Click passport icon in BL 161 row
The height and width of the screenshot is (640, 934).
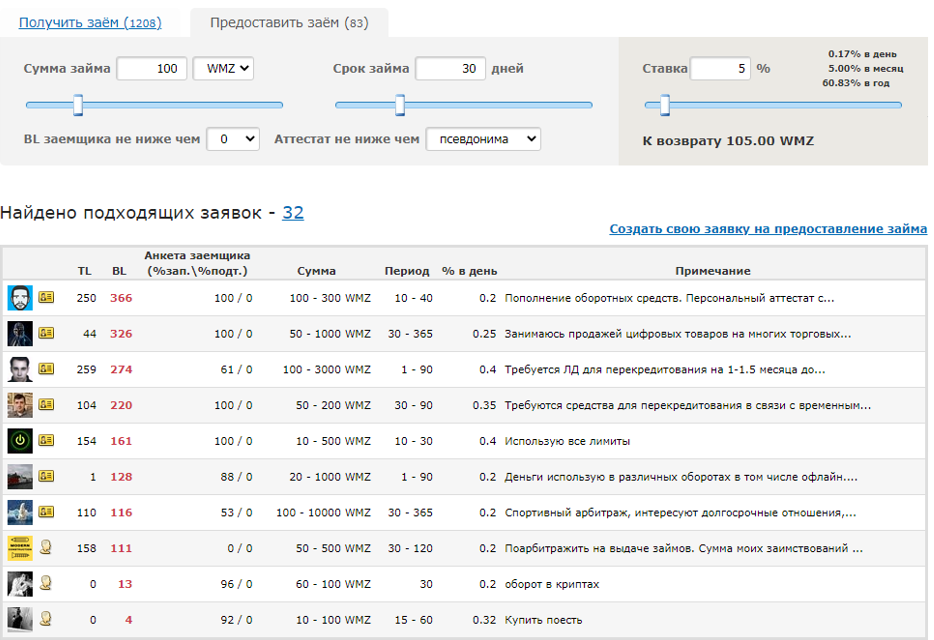pos(46,440)
